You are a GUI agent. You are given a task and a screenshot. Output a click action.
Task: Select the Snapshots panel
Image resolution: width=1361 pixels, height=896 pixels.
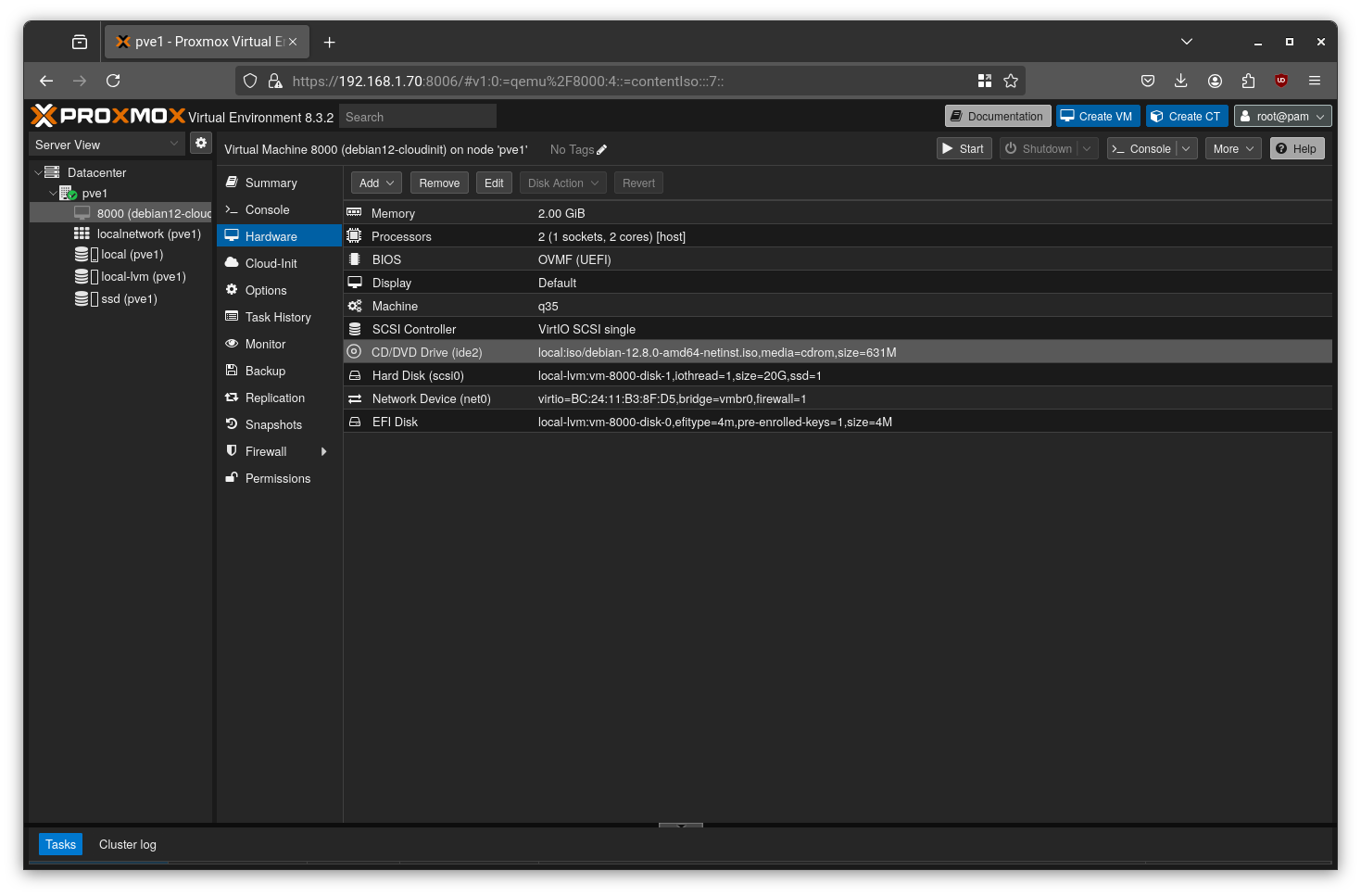273,424
